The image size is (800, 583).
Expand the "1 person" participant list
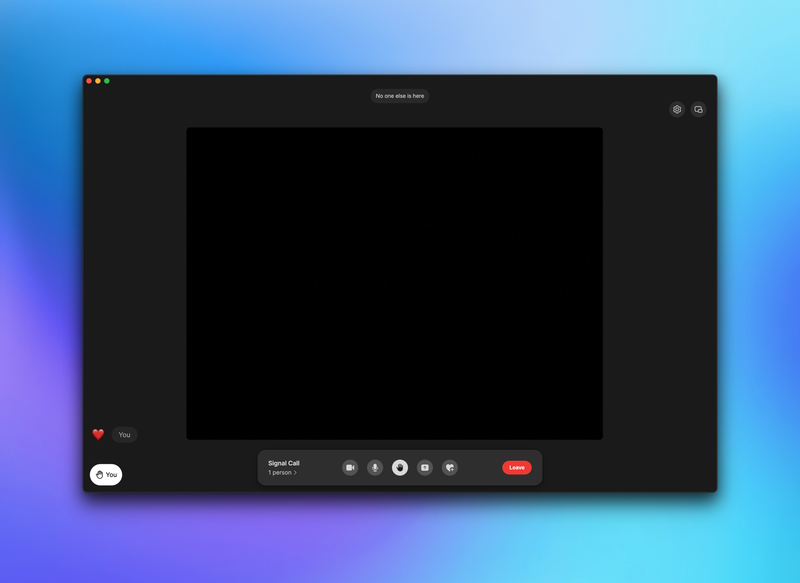(282, 472)
